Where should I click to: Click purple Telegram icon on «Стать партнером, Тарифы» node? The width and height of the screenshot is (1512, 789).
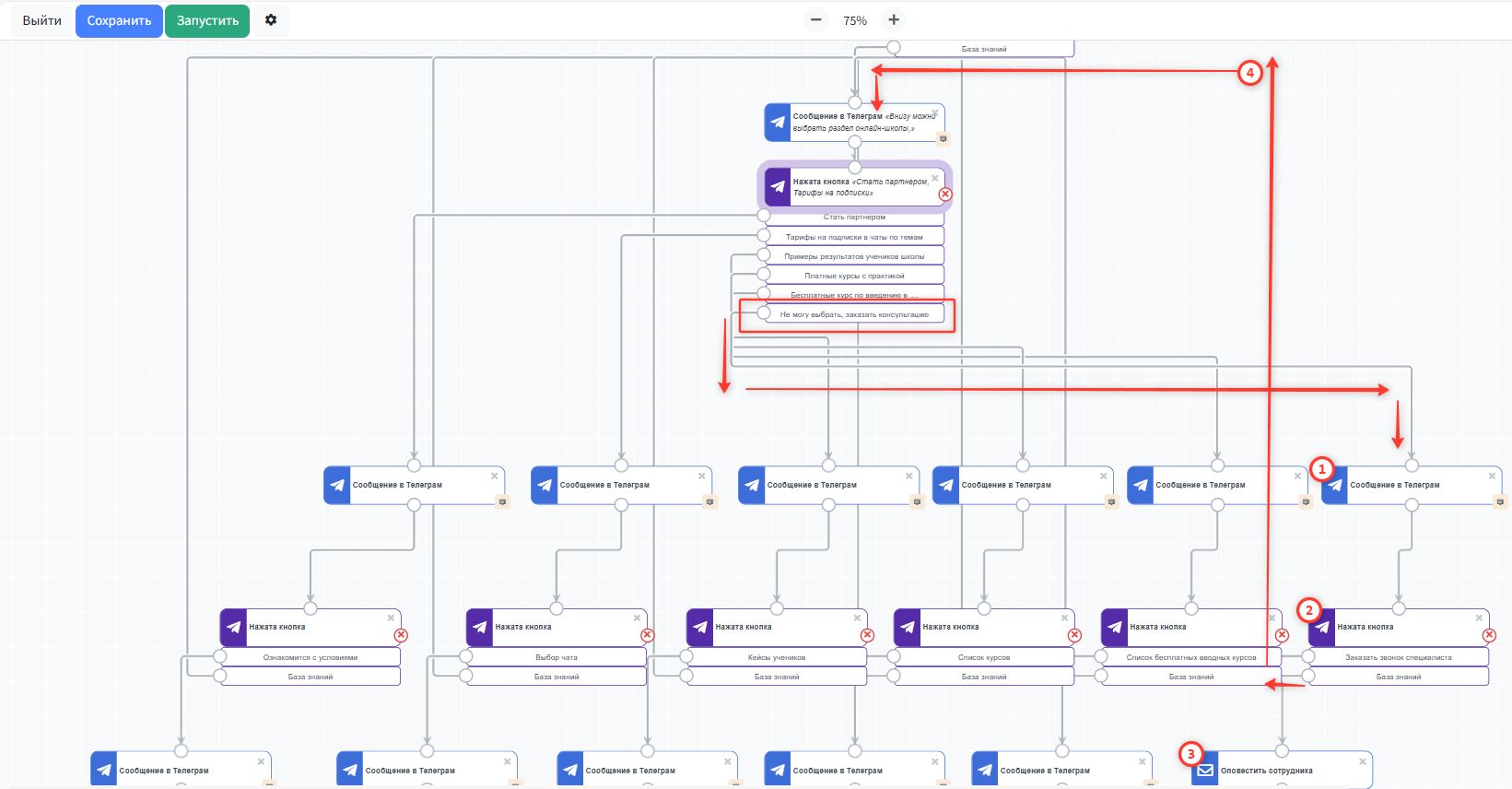[778, 187]
